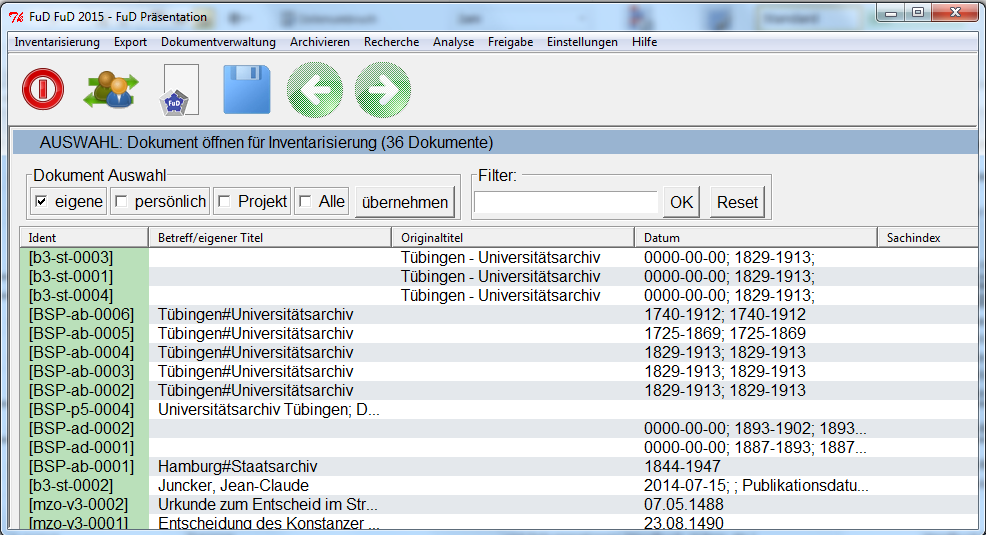
Task: Sort by the Sachindex column header
Action: coord(928,238)
